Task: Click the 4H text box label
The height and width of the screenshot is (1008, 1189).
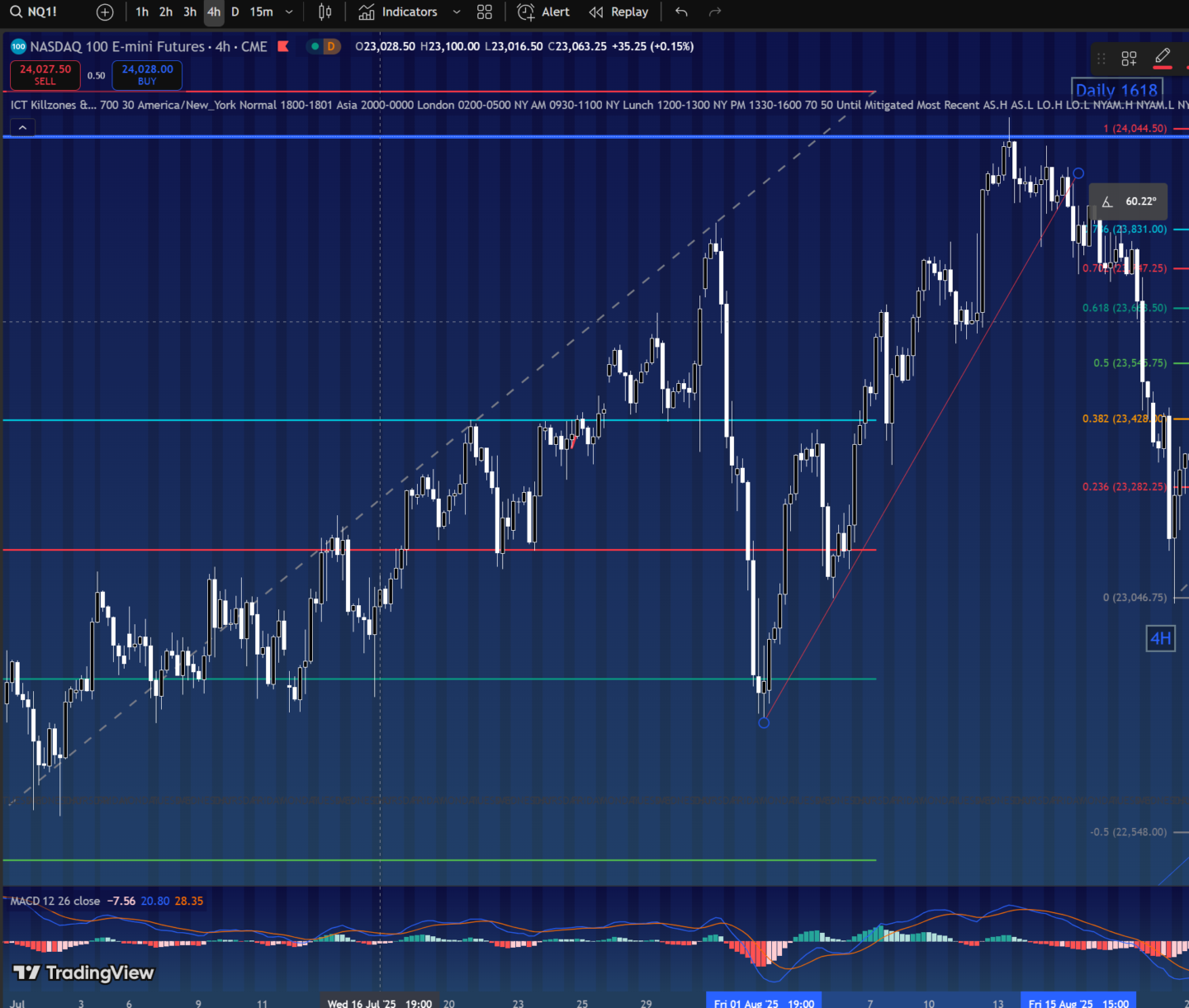Action: [x=1161, y=638]
